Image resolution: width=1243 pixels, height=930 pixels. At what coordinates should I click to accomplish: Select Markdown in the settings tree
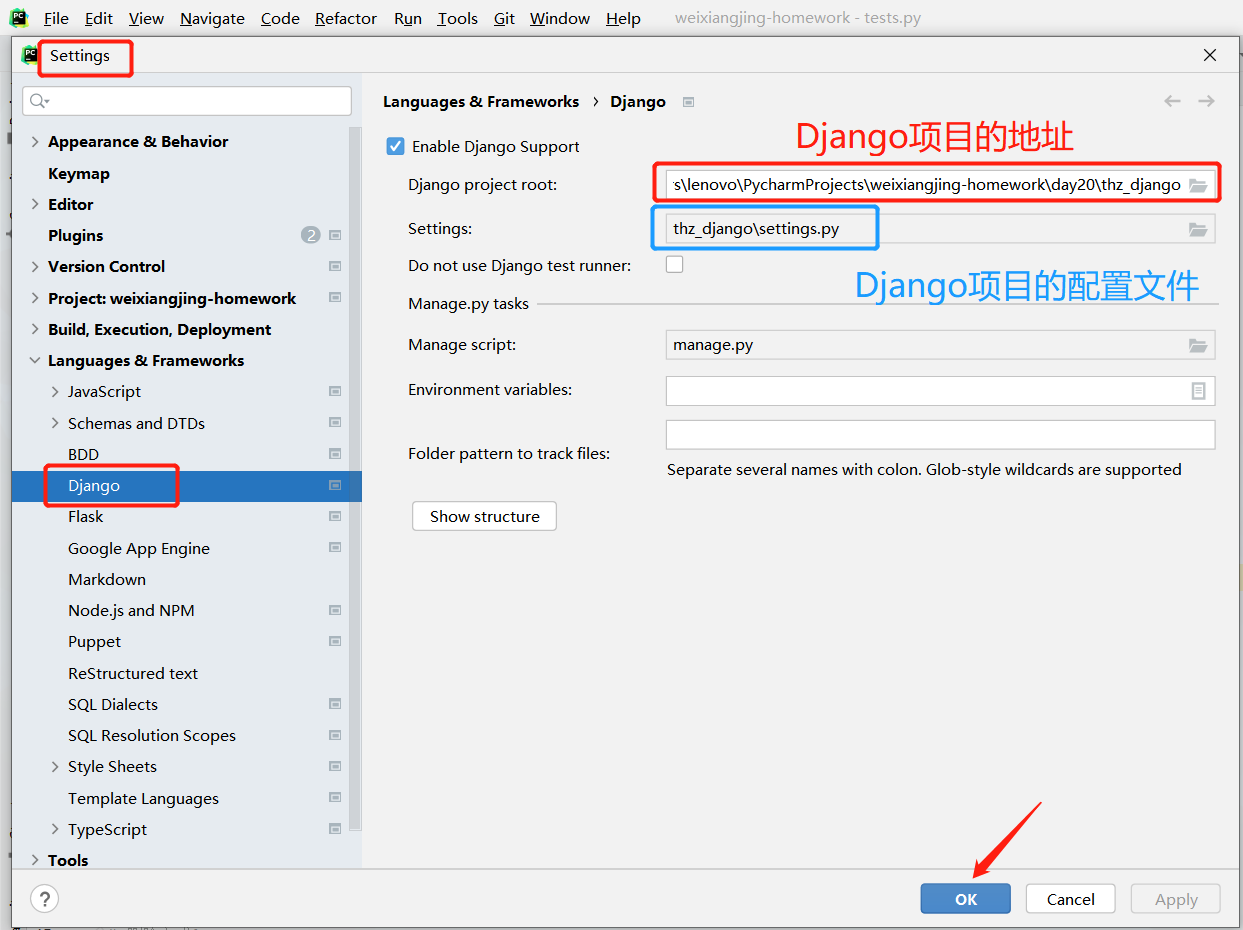click(x=107, y=579)
